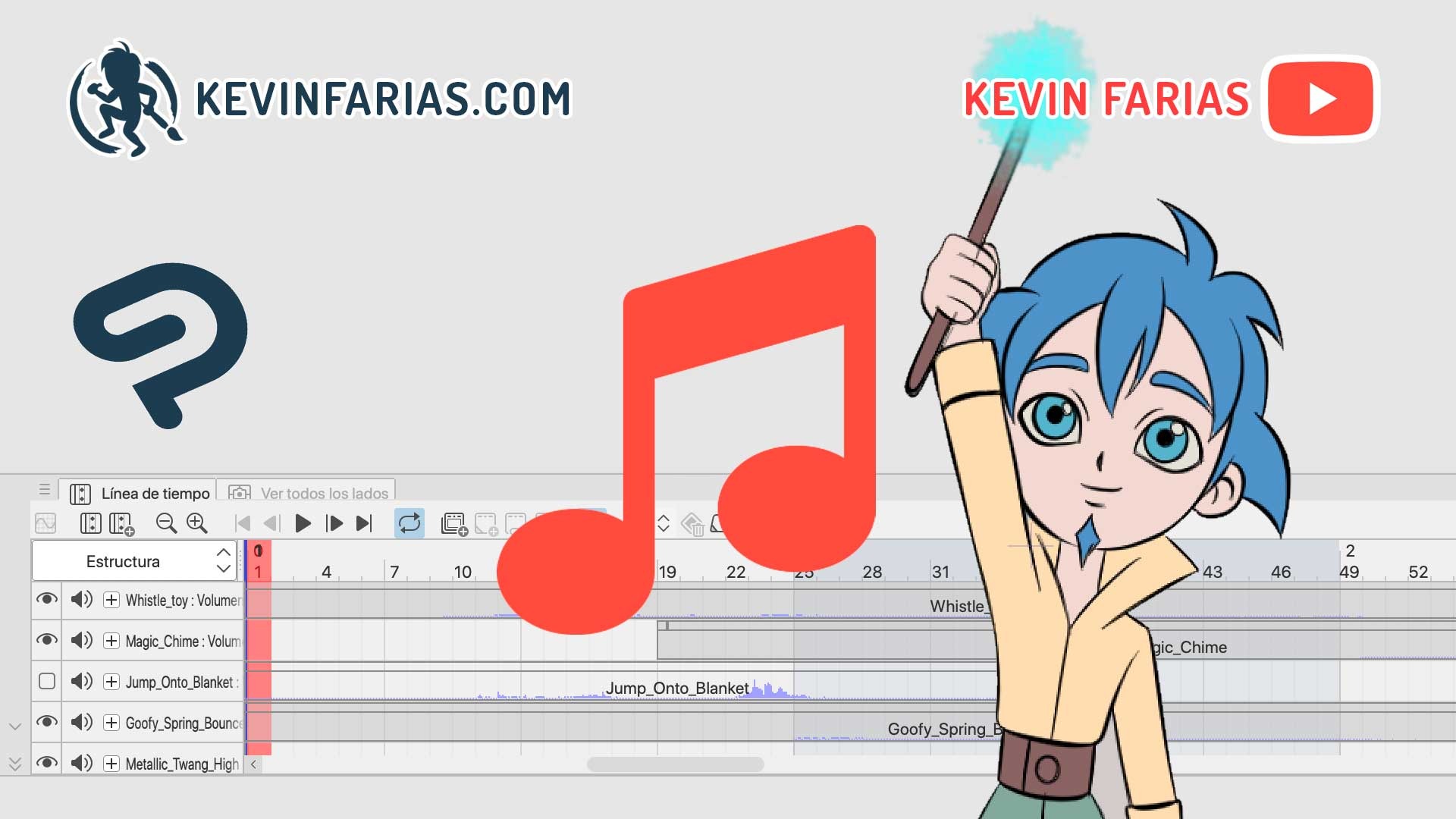Hide the Whistle_toy track eye icon
1456x819 pixels.
(47, 600)
